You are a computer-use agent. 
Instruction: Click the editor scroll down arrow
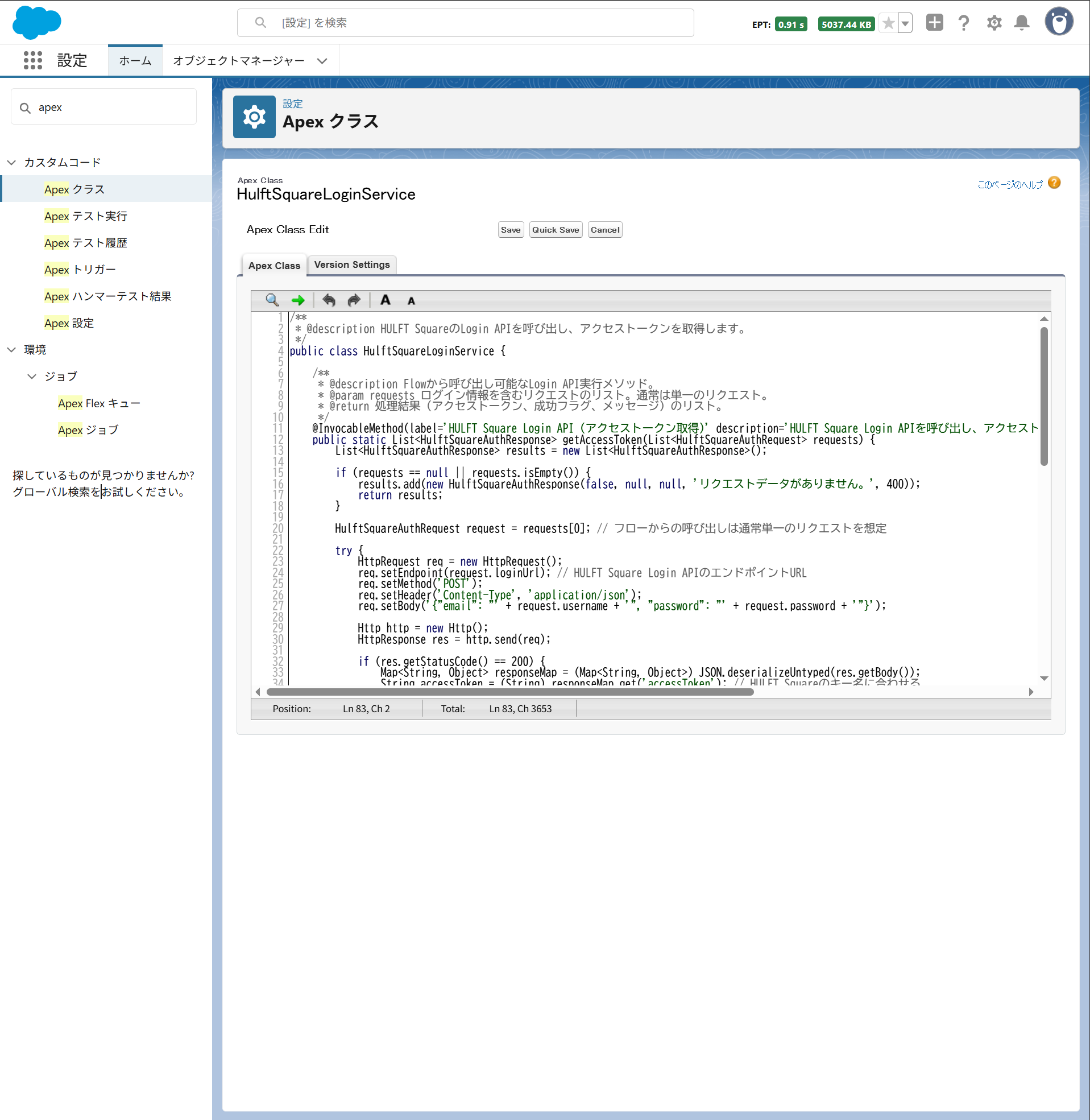(x=1043, y=679)
